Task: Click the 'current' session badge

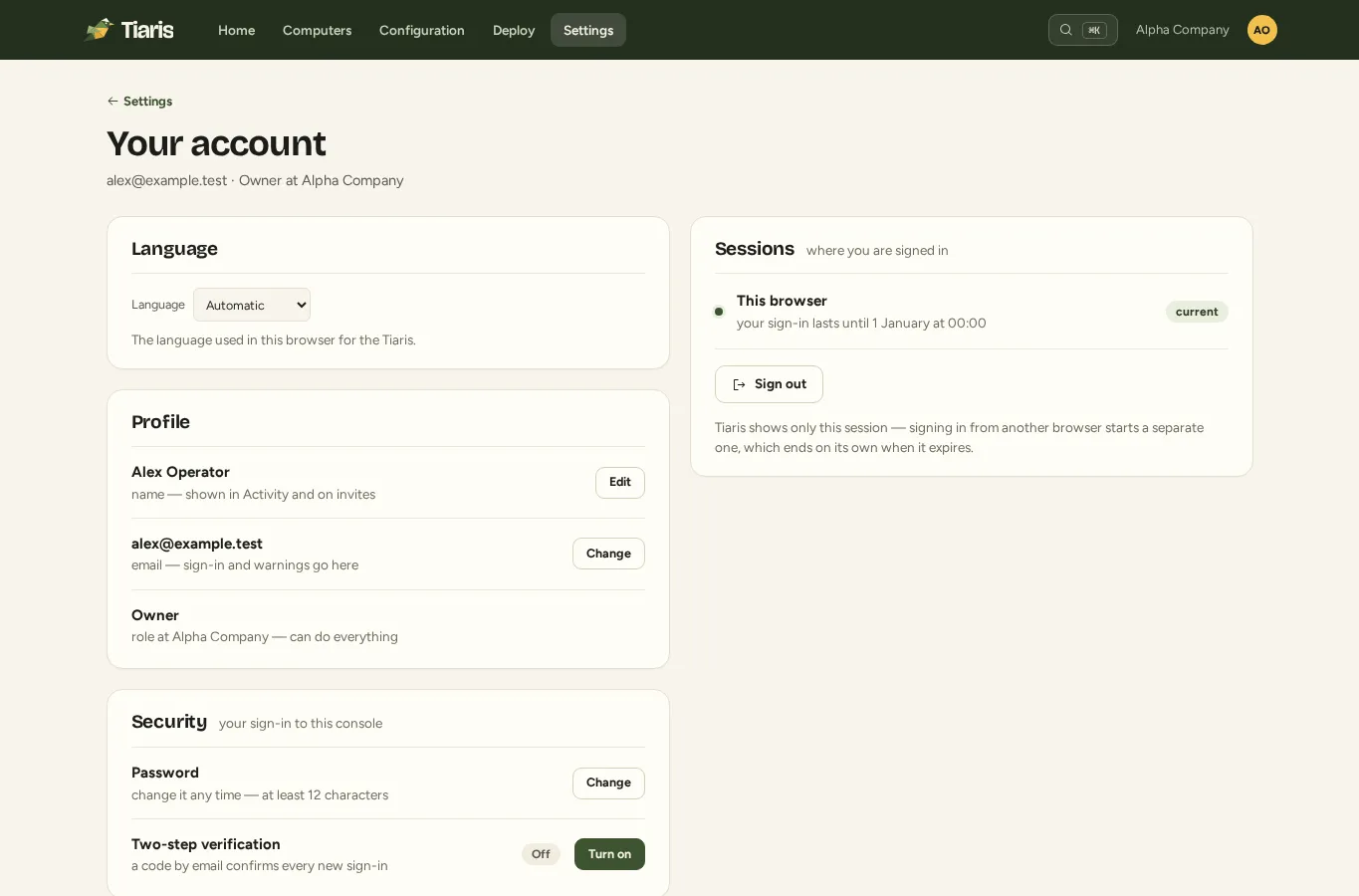Action: coord(1197,312)
